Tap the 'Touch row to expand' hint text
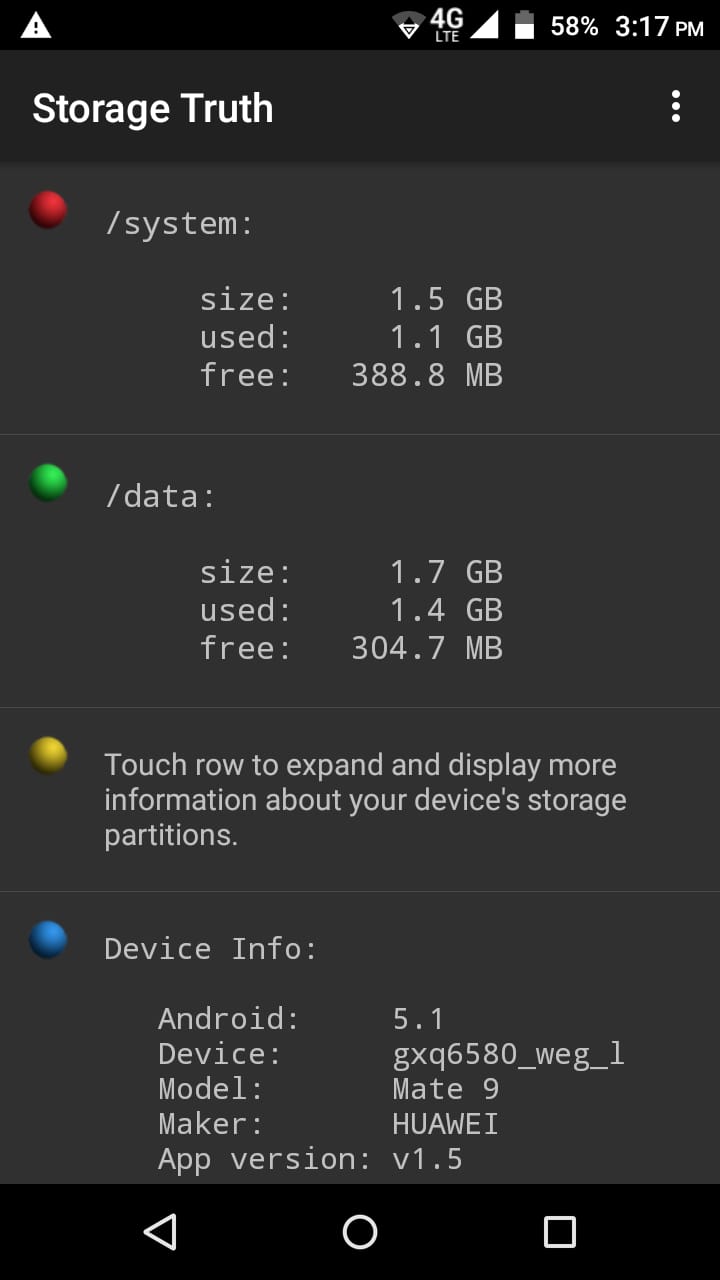Viewport: 720px width, 1280px height. coord(366,800)
